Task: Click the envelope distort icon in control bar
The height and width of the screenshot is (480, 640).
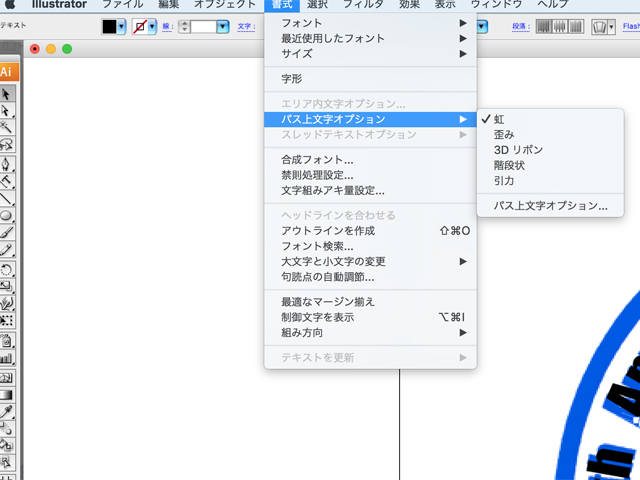Action: click(x=599, y=27)
